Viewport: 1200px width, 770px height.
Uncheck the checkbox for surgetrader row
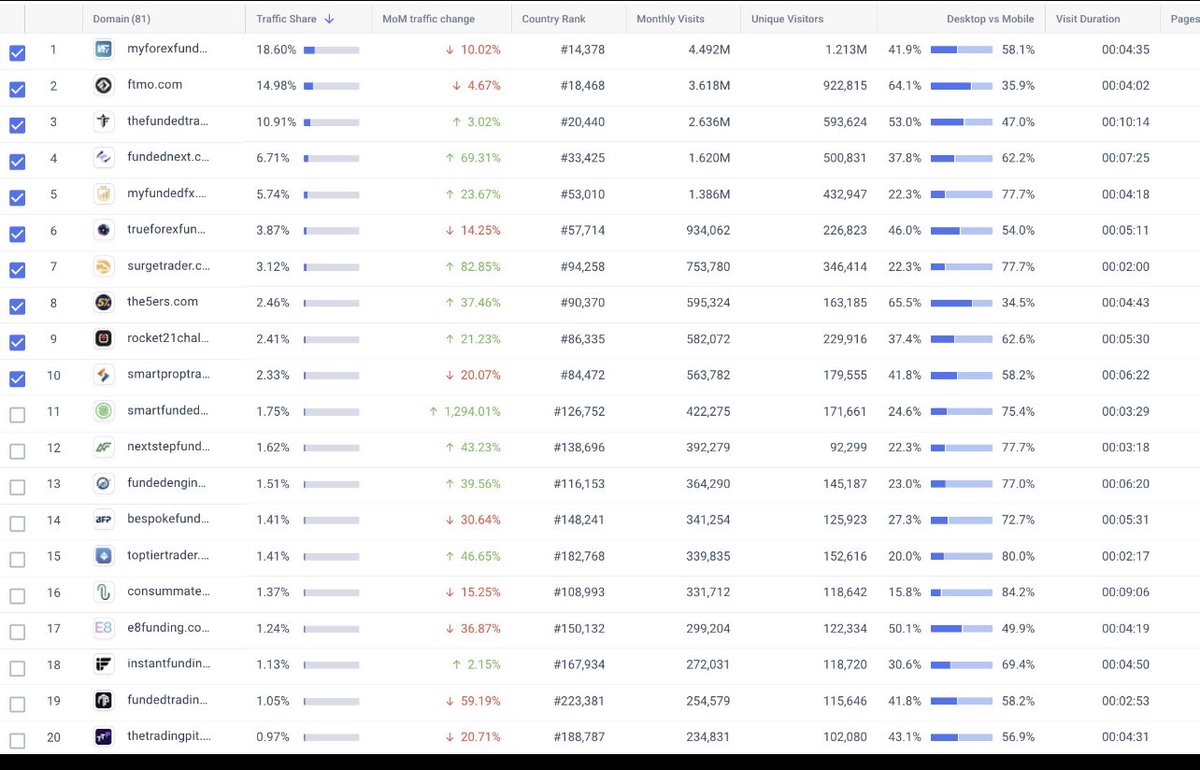(17, 270)
